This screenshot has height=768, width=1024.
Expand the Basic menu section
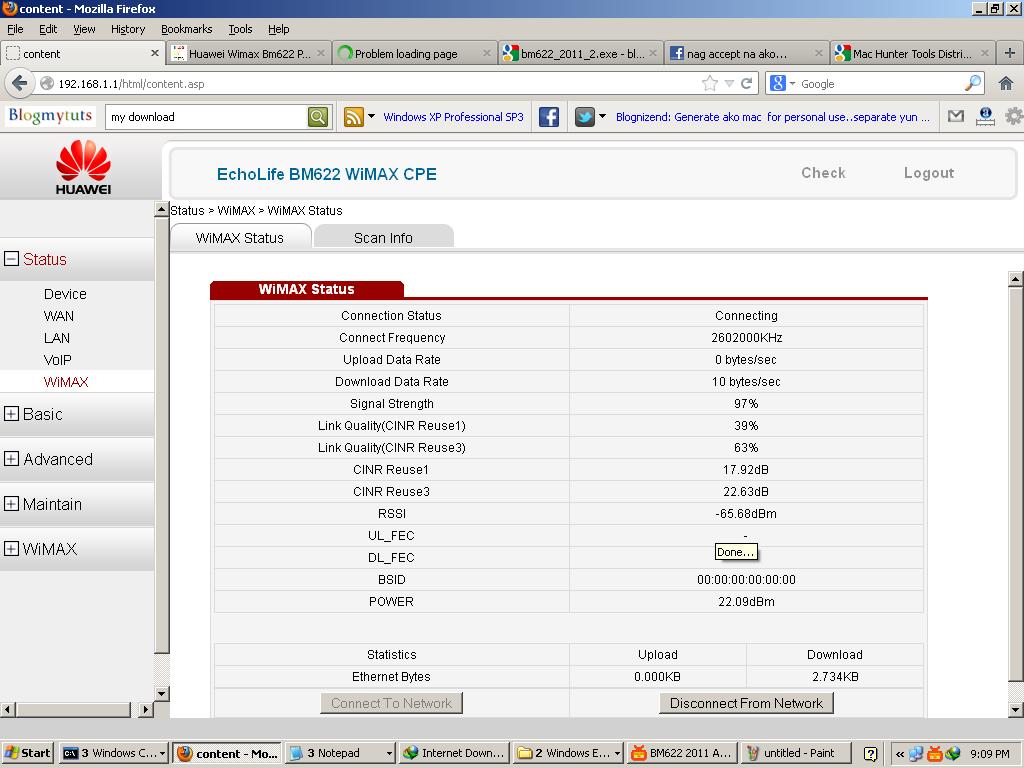click(11, 413)
